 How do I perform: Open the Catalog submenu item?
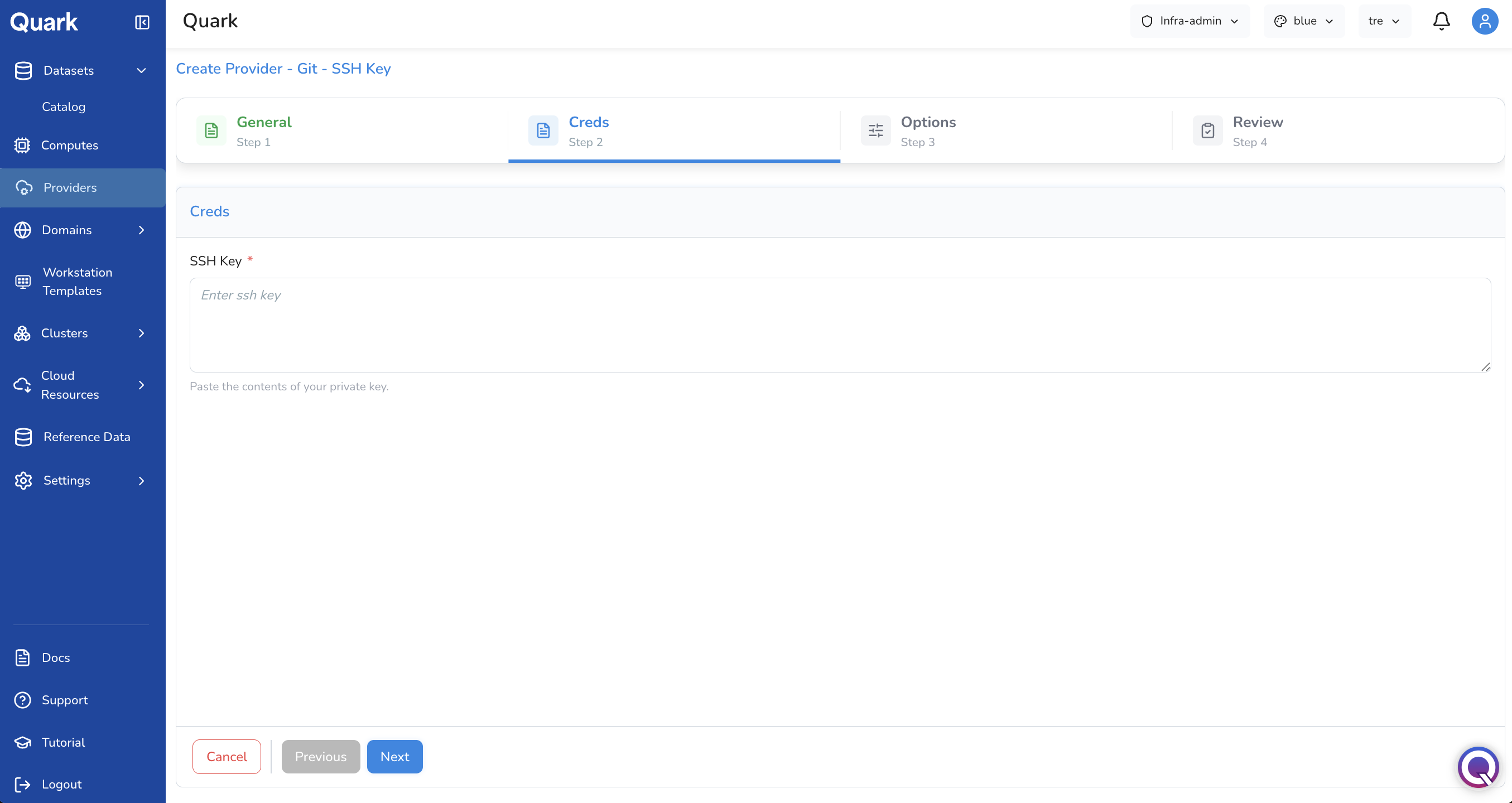(64, 107)
